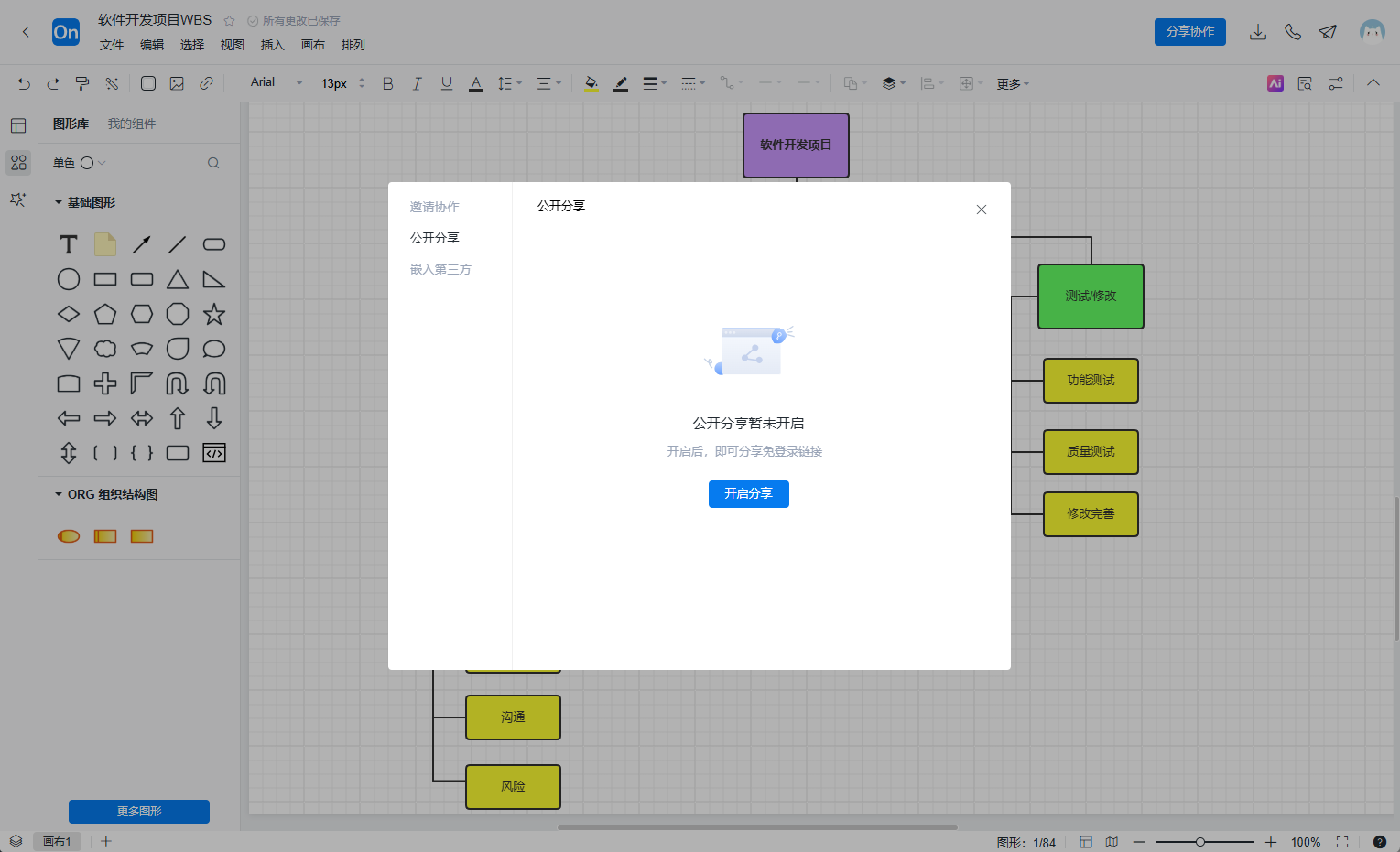The image size is (1400, 852).
Task: Collapse the 基础图形 section
Action: pos(59,202)
